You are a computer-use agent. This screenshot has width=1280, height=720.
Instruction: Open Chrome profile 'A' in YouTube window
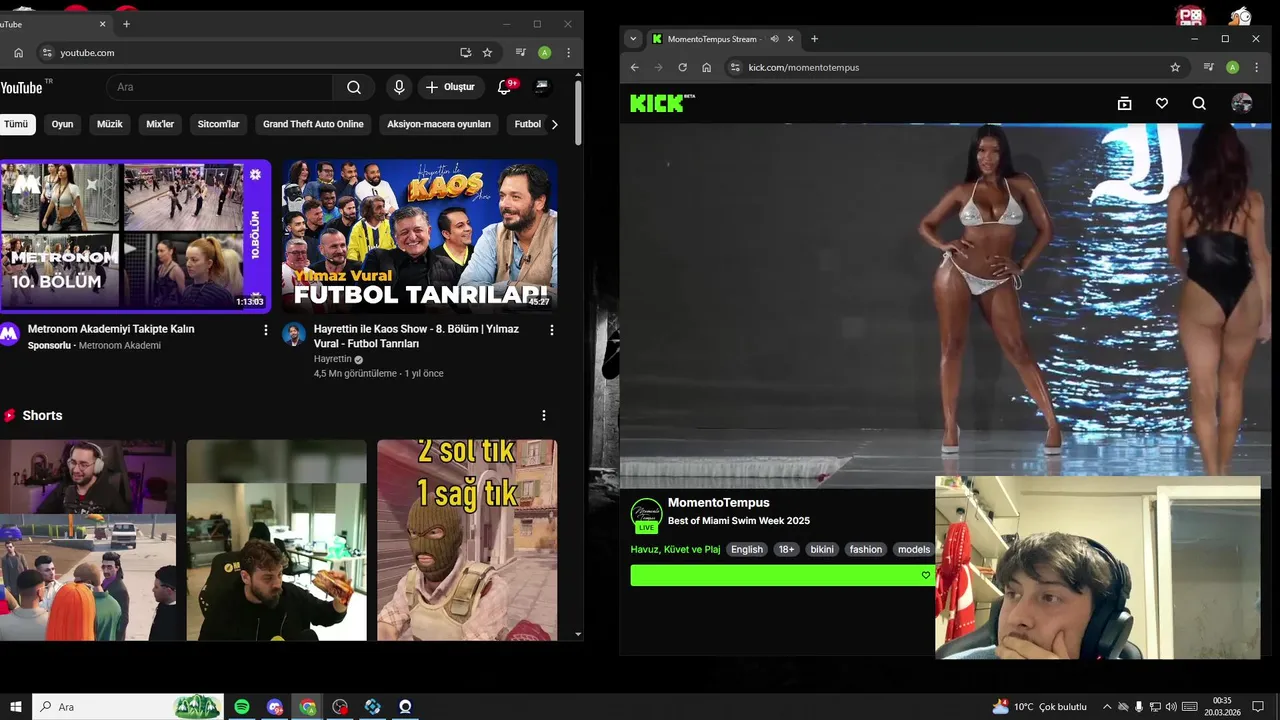coord(544,52)
